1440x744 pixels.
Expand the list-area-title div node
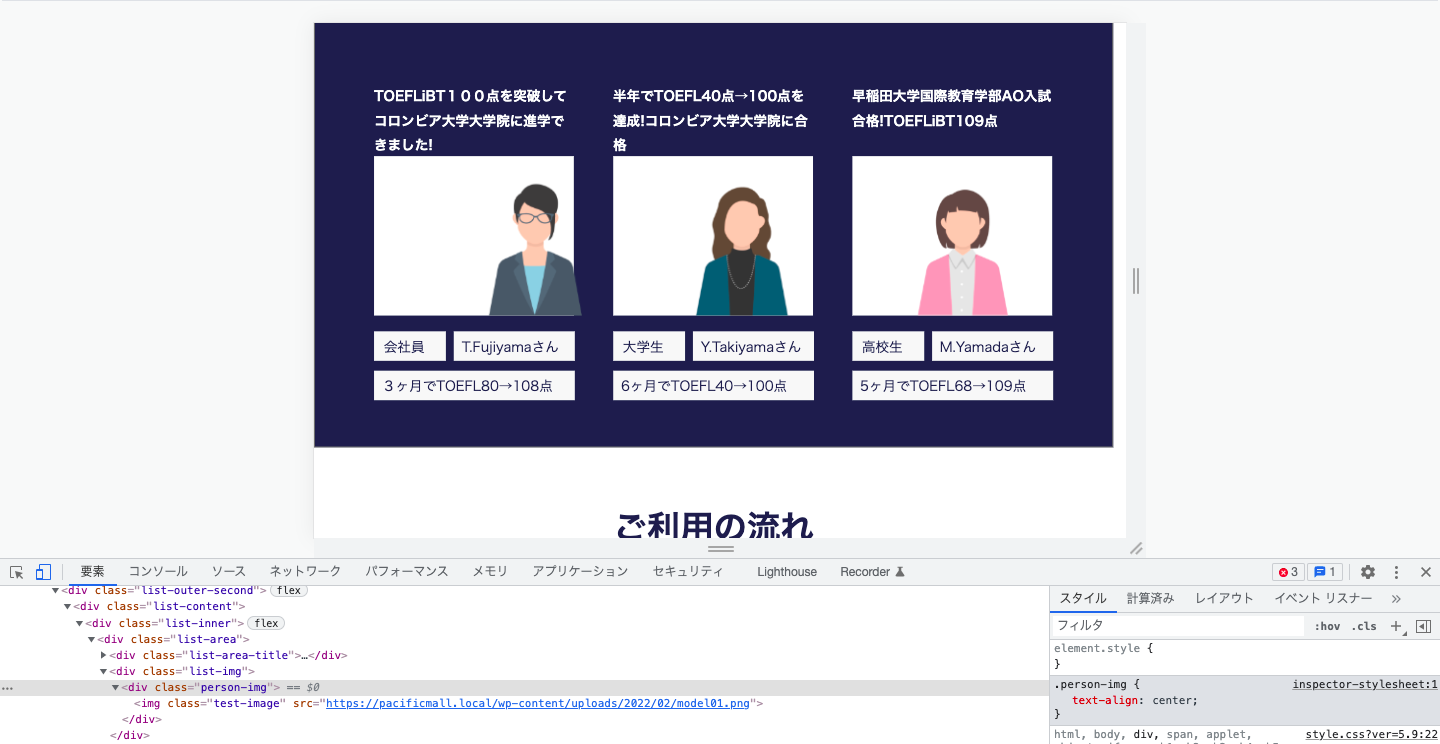point(103,654)
